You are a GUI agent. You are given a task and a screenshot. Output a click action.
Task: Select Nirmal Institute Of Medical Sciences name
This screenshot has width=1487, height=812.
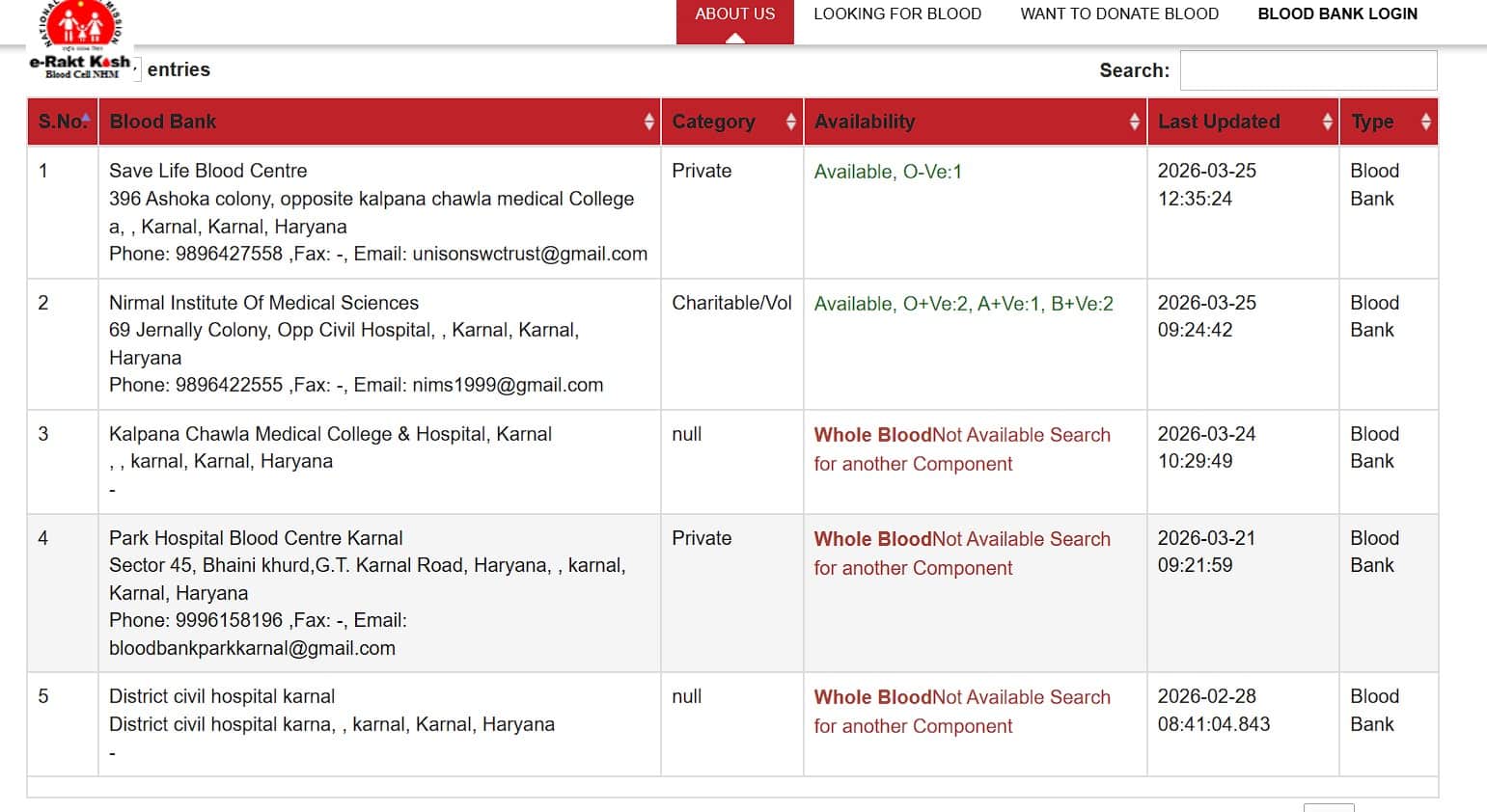tap(263, 303)
